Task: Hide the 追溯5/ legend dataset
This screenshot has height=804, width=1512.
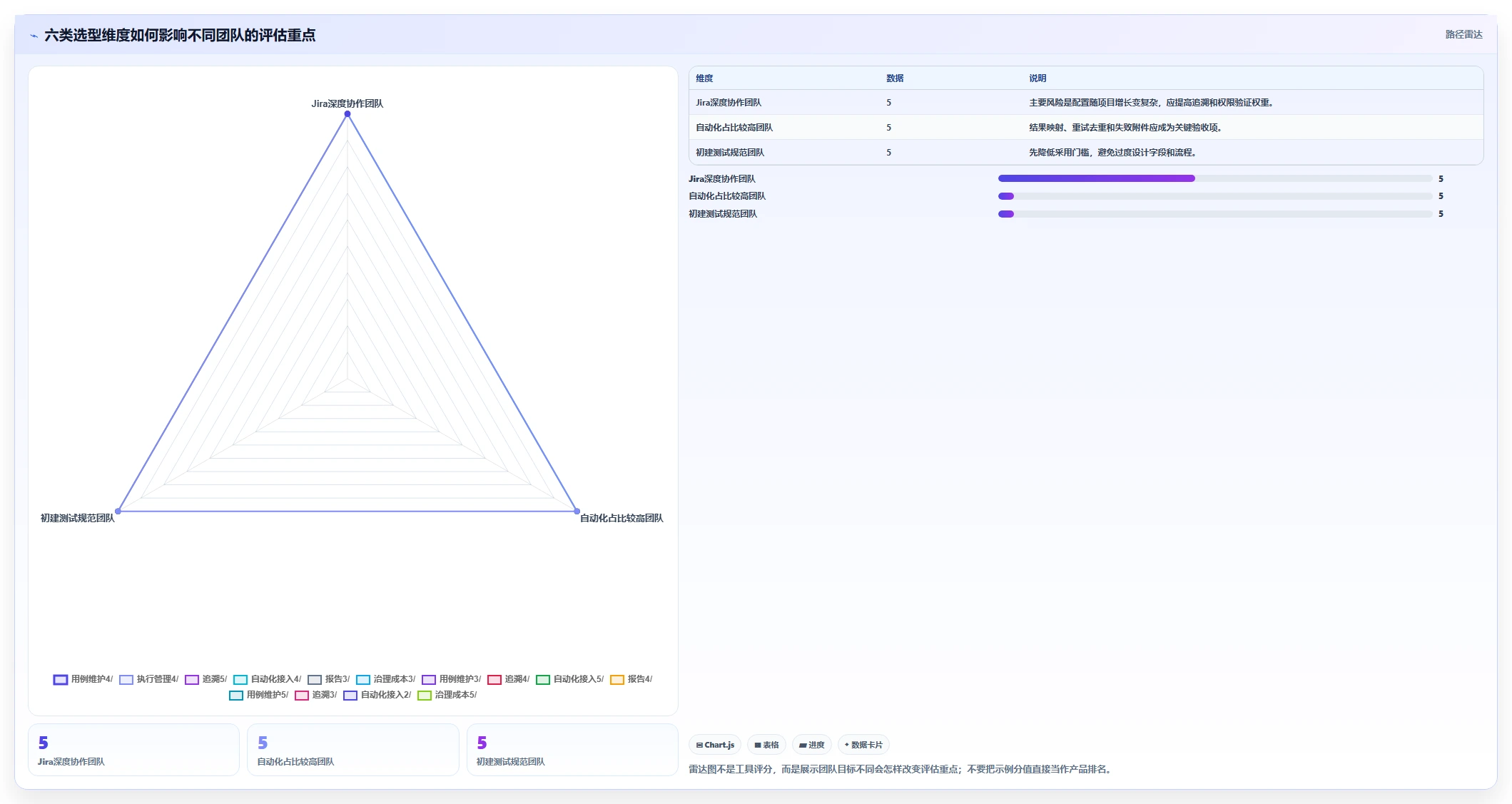Action: point(206,679)
